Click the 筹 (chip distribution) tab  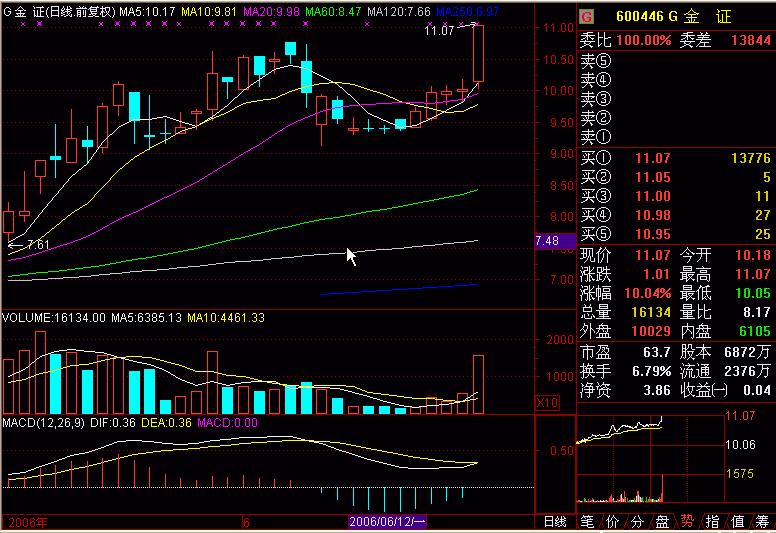pyautogui.click(x=762, y=521)
